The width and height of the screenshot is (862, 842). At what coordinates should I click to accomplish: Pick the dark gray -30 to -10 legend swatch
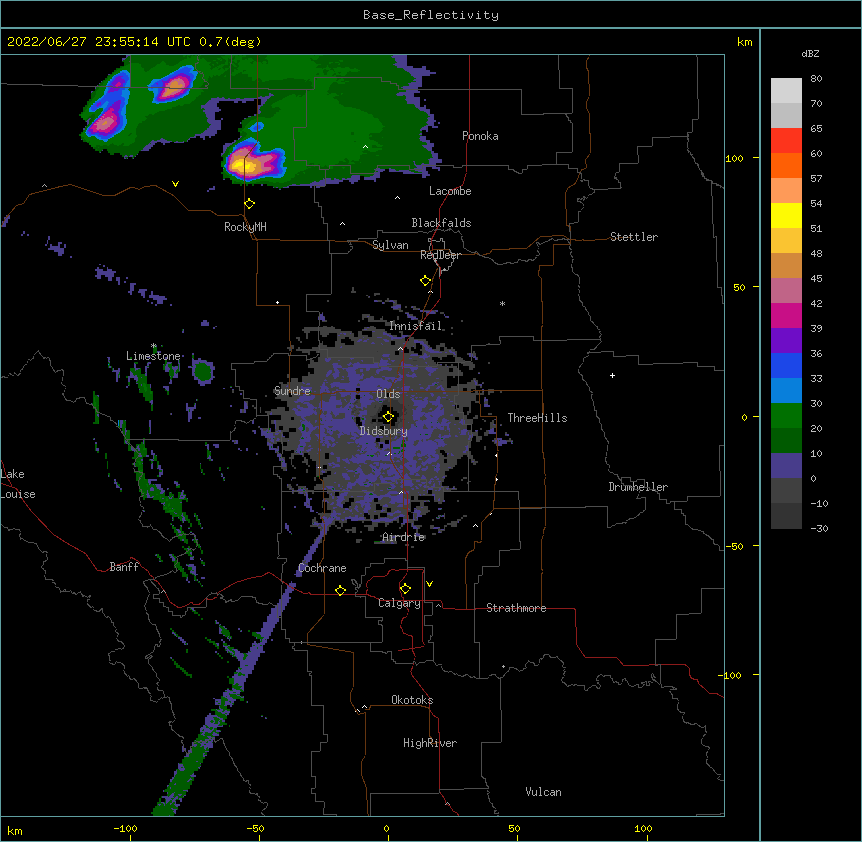coord(786,516)
